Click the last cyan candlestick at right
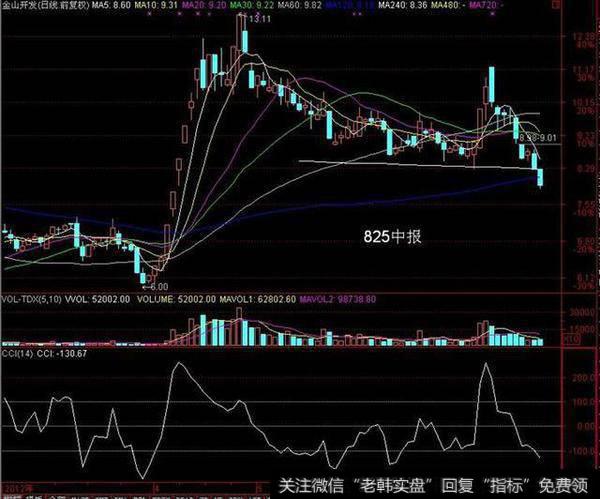600x499 pixels. [x=540, y=177]
